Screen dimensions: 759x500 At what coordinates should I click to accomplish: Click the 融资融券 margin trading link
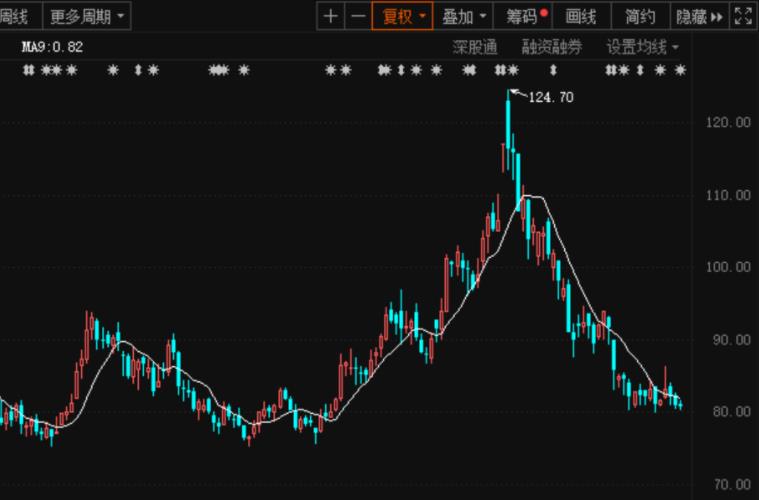pos(551,47)
